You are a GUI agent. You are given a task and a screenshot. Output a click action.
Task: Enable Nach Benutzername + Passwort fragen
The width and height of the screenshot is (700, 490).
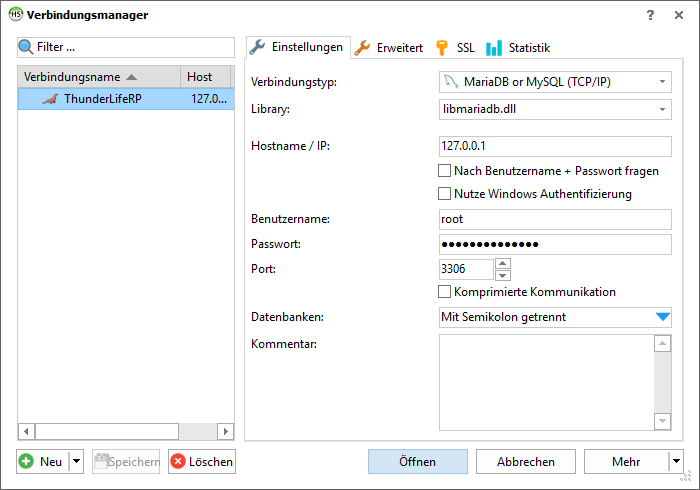tap(445, 171)
